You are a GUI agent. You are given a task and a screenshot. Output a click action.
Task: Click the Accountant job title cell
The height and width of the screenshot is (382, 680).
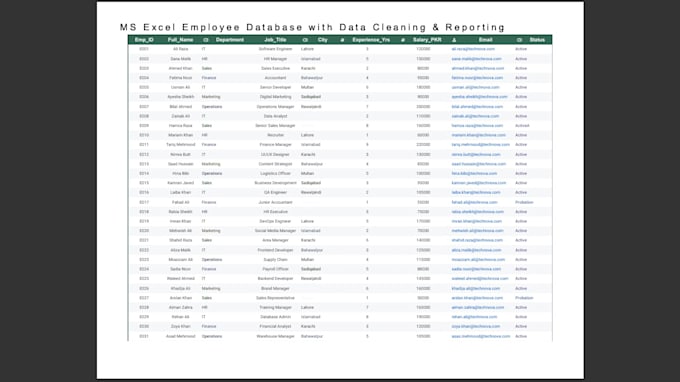pyautogui.click(x=275, y=78)
